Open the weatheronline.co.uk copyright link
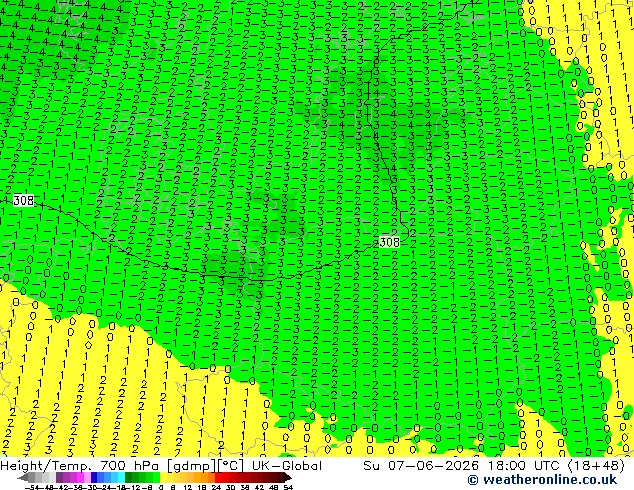This screenshot has height=490, width=634. pos(542,480)
